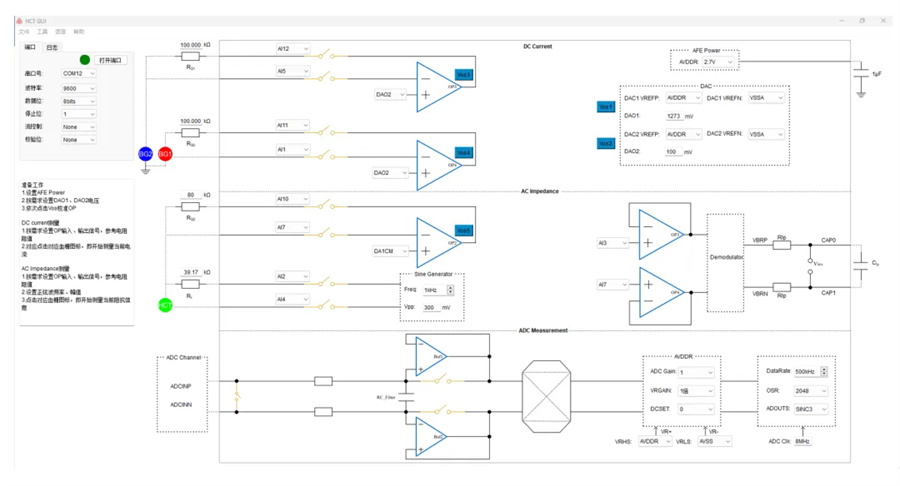The height and width of the screenshot is (486, 900).
Task: Click the DAO1 voltage input field
Action: [680, 116]
